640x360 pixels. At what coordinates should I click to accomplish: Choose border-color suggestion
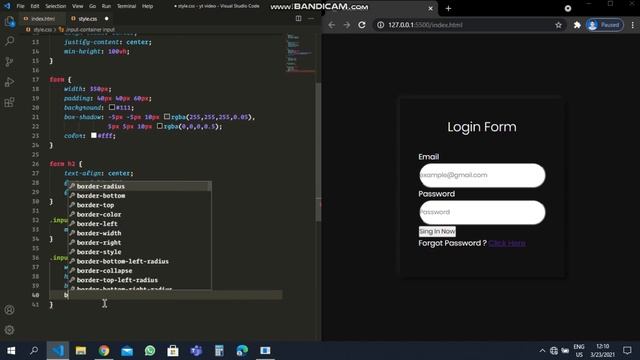pyautogui.click(x=139, y=214)
